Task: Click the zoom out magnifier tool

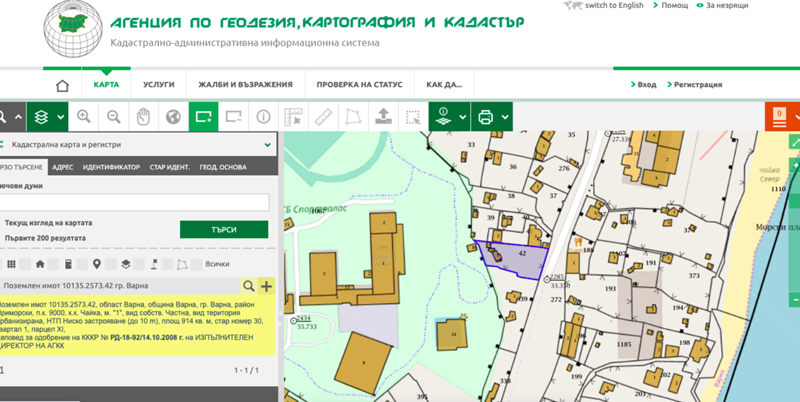Action: [113, 117]
